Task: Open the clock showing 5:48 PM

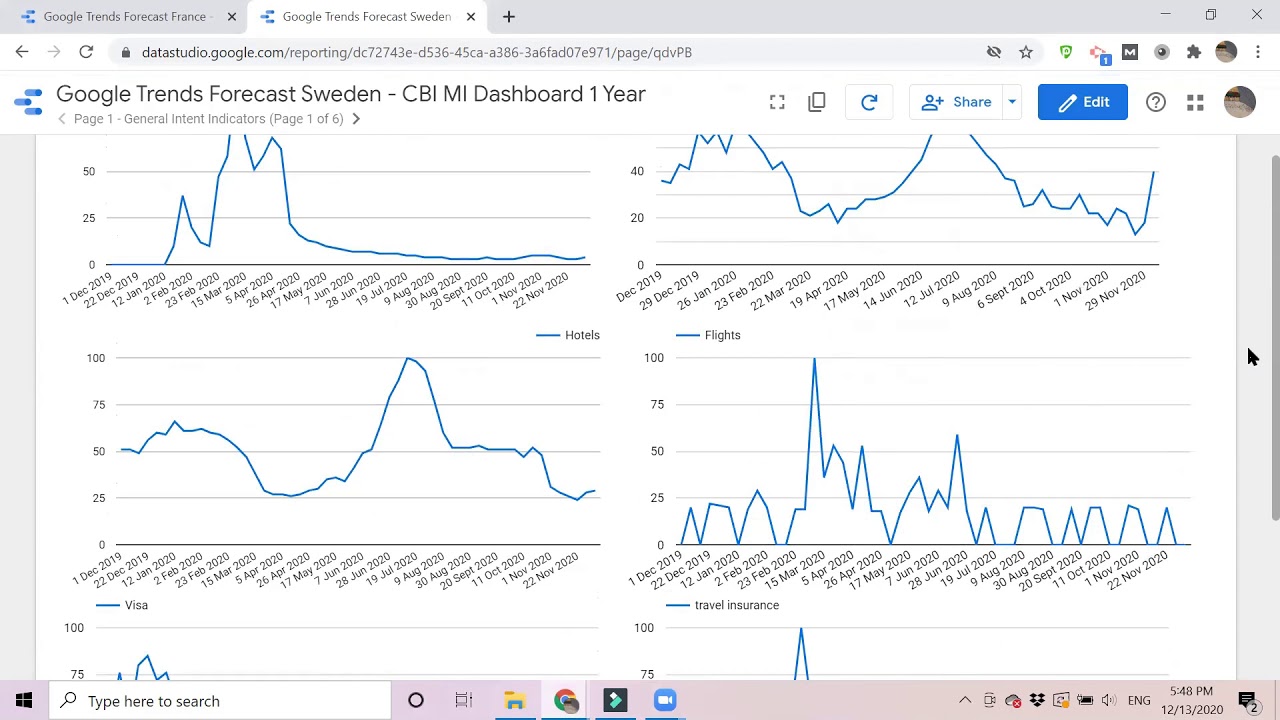Action: 1192,700
